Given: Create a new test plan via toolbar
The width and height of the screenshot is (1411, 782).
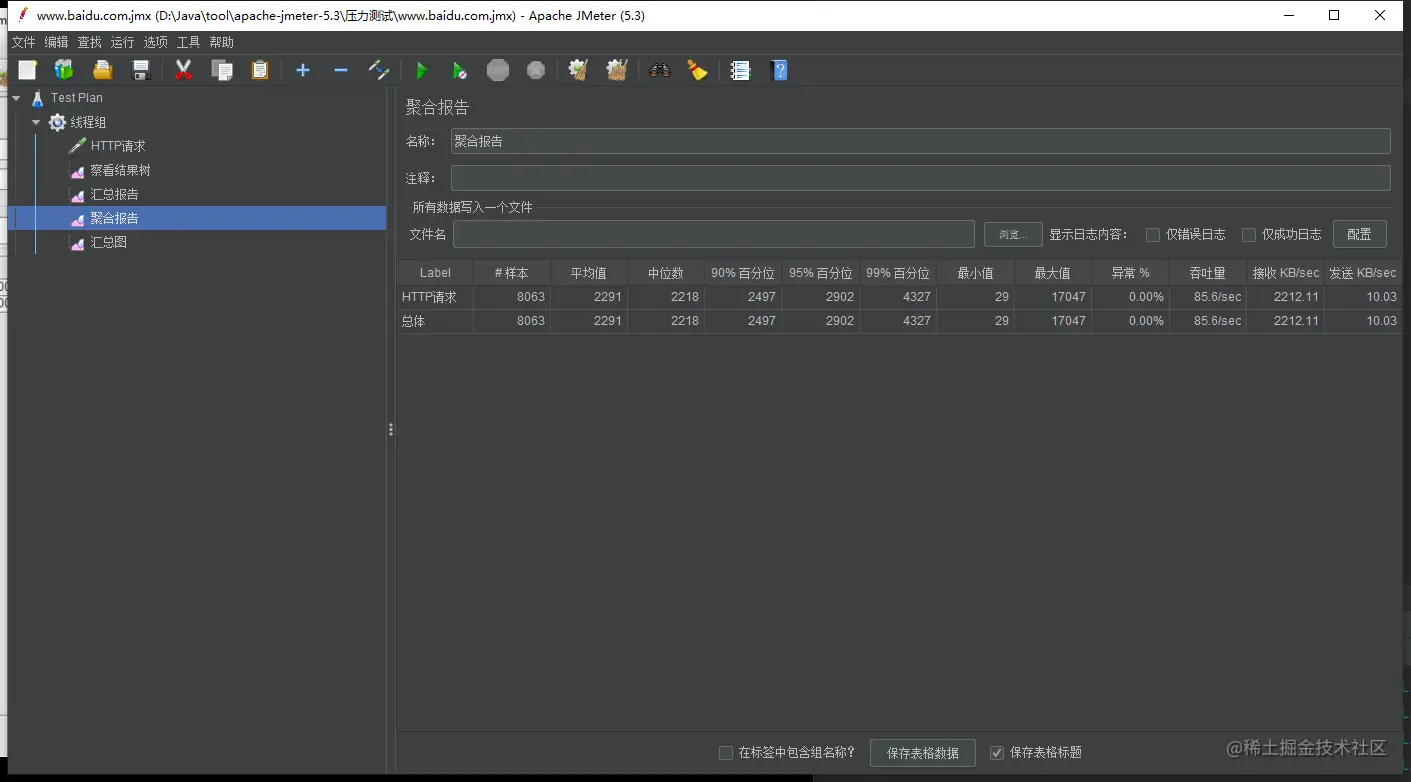Looking at the screenshot, I should point(27,70).
